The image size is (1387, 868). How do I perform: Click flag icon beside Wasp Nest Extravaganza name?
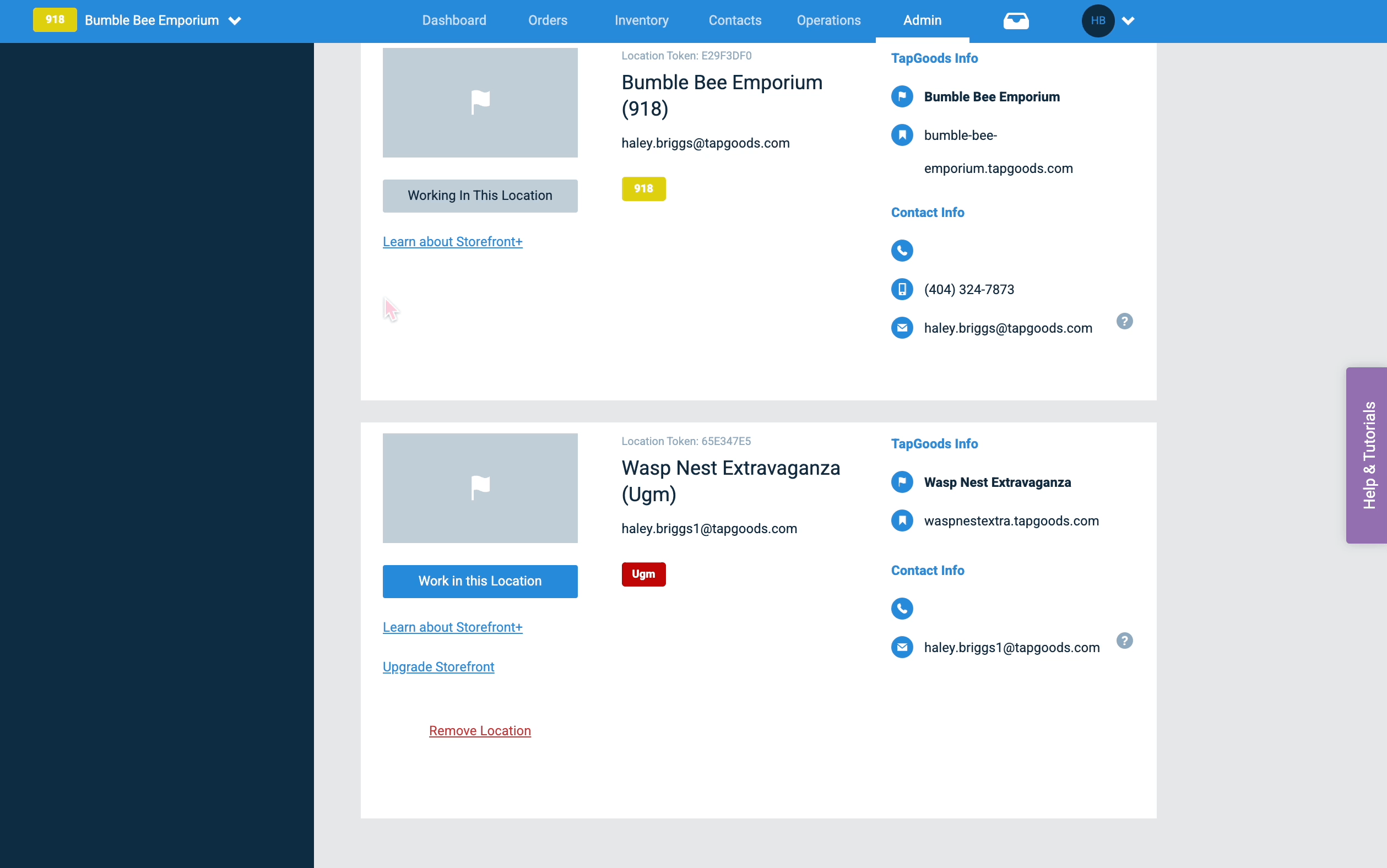click(x=902, y=482)
